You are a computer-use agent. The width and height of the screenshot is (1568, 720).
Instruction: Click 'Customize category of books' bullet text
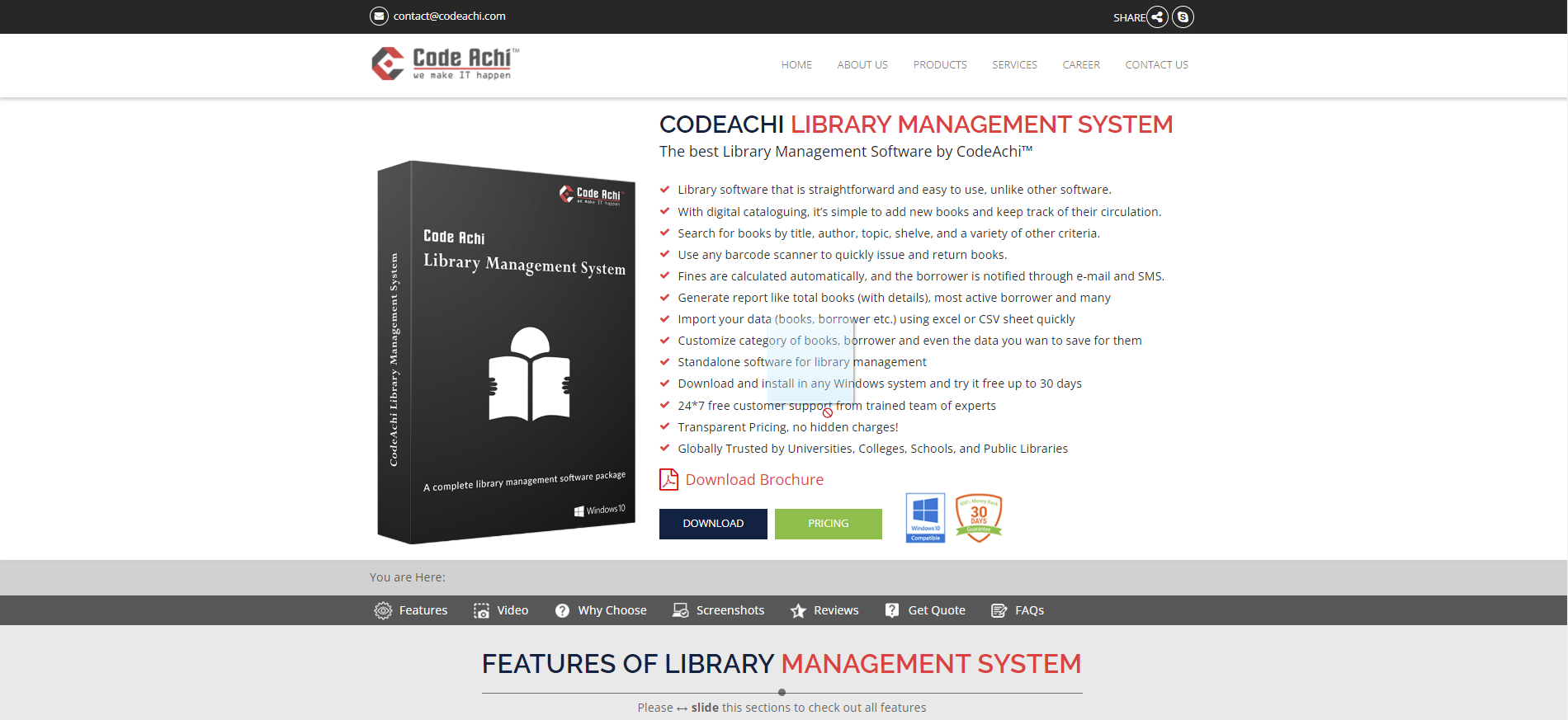pos(909,341)
